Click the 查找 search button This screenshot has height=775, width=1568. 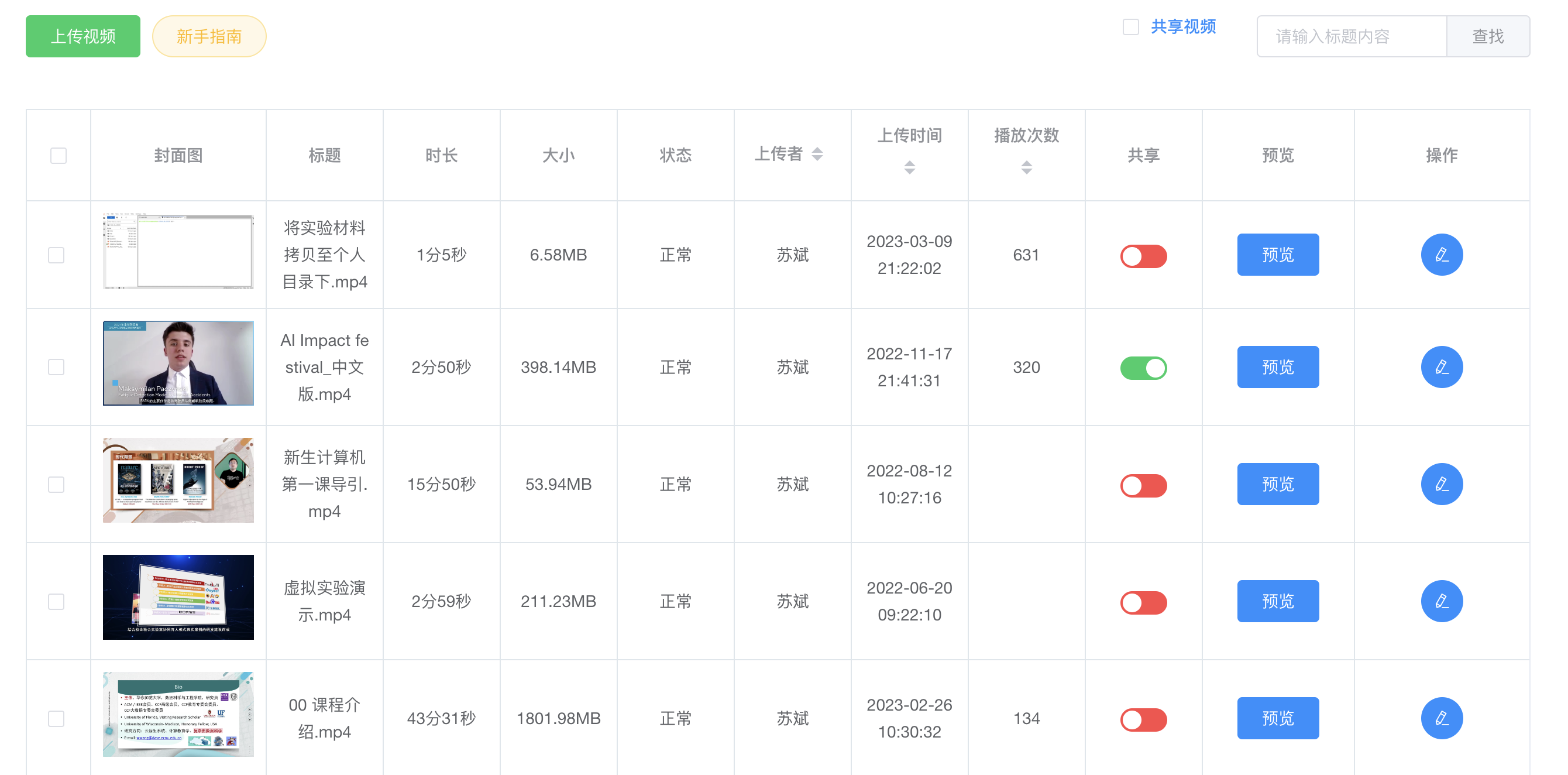click(1487, 36)
